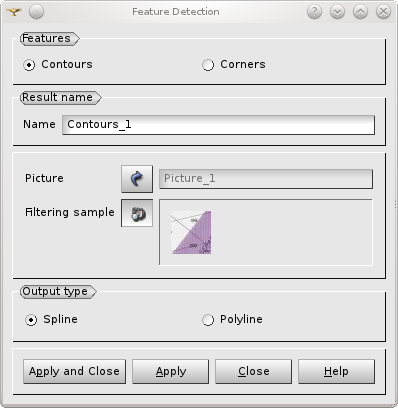Click the up chevron title bar button

pyautogui.click(x=360, y=12)
